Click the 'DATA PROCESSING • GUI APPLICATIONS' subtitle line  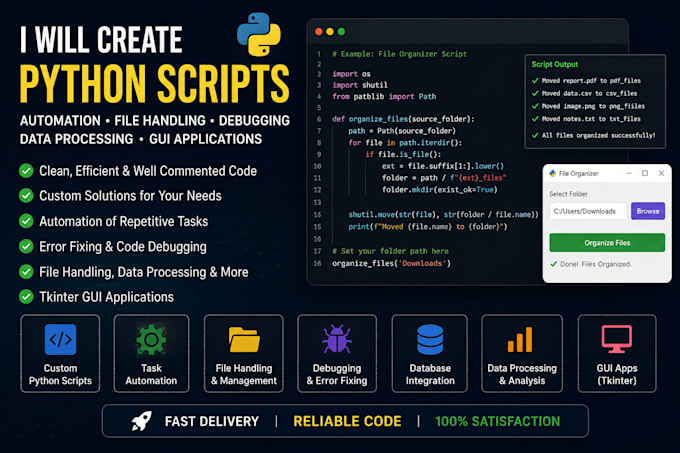pos(141,139)
